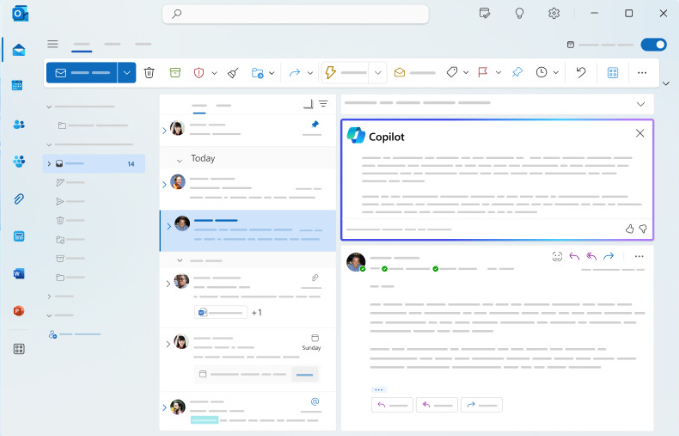Toggle the hamburger navigation menu

tap(53, 44)
